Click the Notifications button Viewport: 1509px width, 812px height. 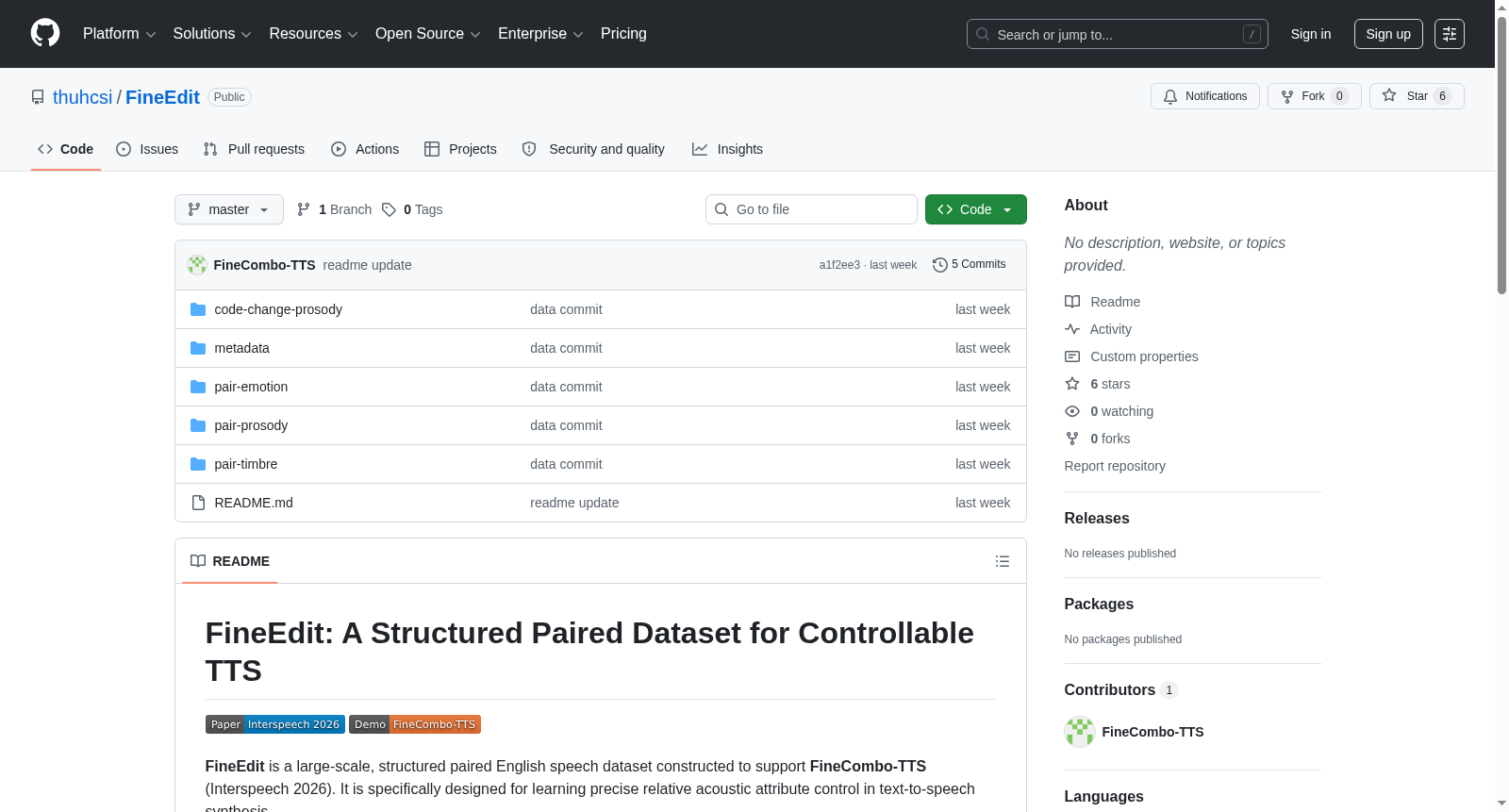(x=1205, y=96)
